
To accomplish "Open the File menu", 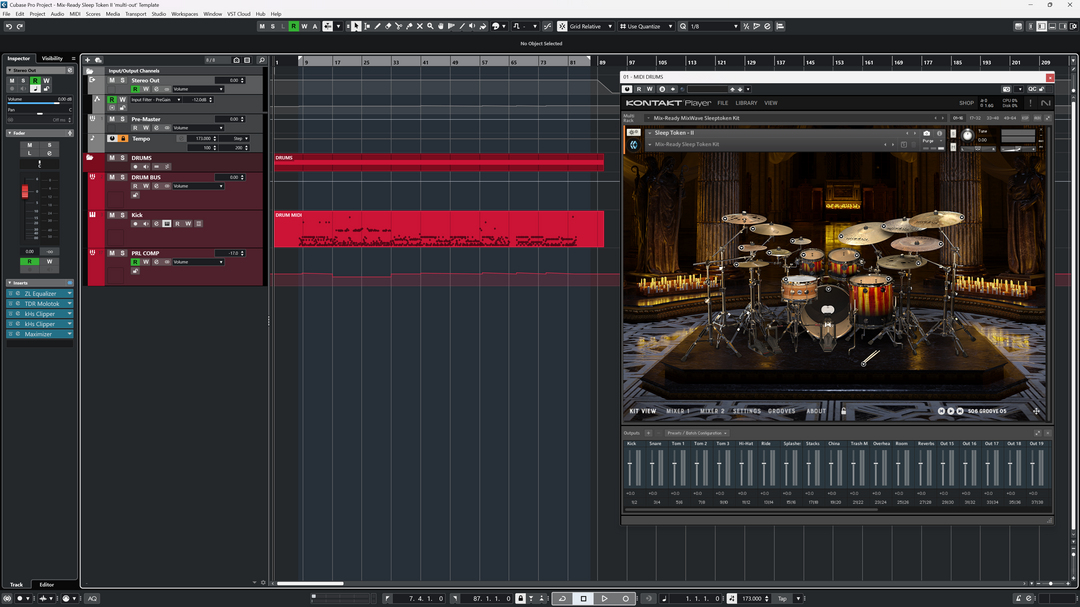I will tap(6, 14).
